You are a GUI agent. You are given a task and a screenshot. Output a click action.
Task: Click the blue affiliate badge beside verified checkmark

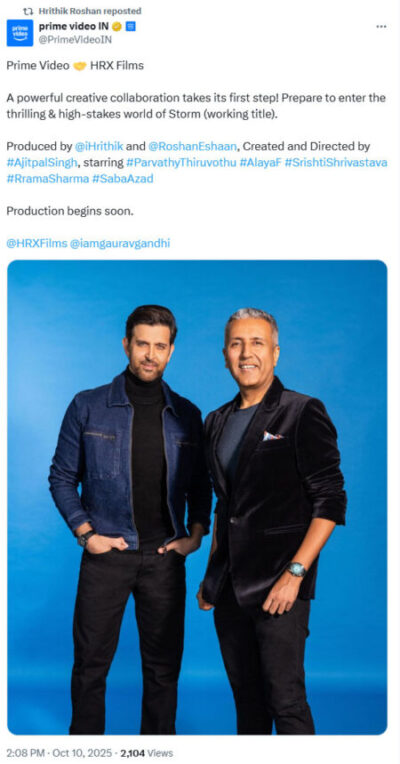coord(131,27)
